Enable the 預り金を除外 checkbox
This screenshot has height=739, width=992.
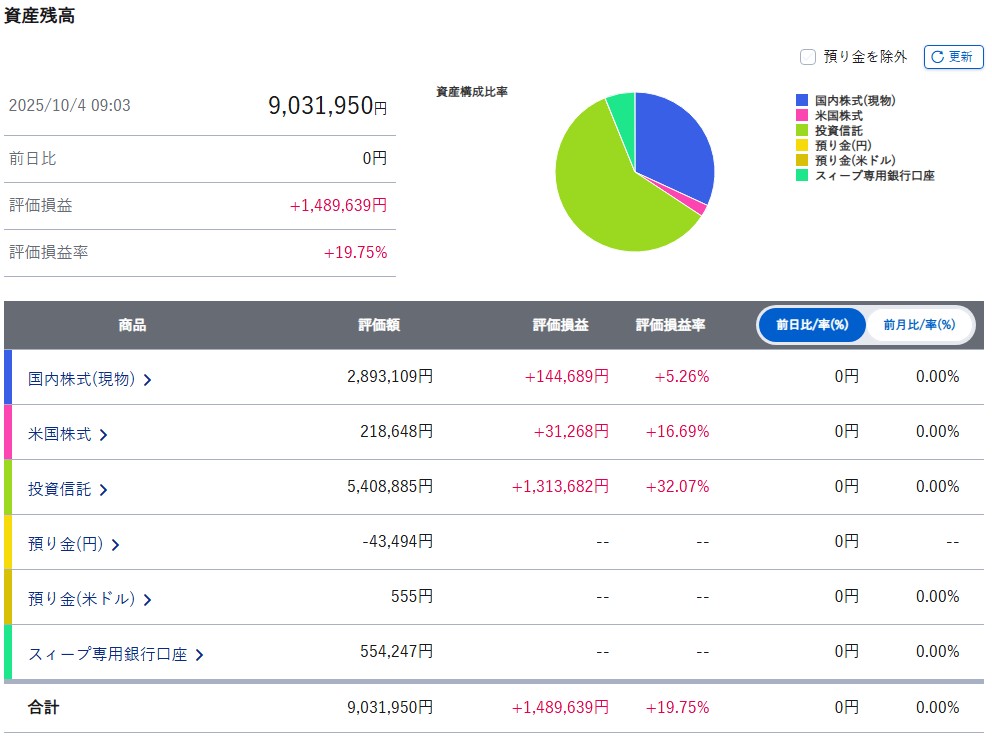[808, 57]
